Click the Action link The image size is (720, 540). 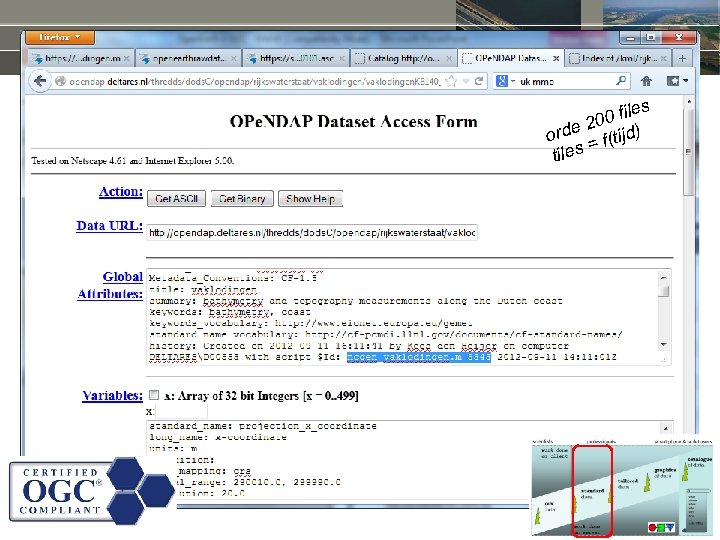click(121, 191)
